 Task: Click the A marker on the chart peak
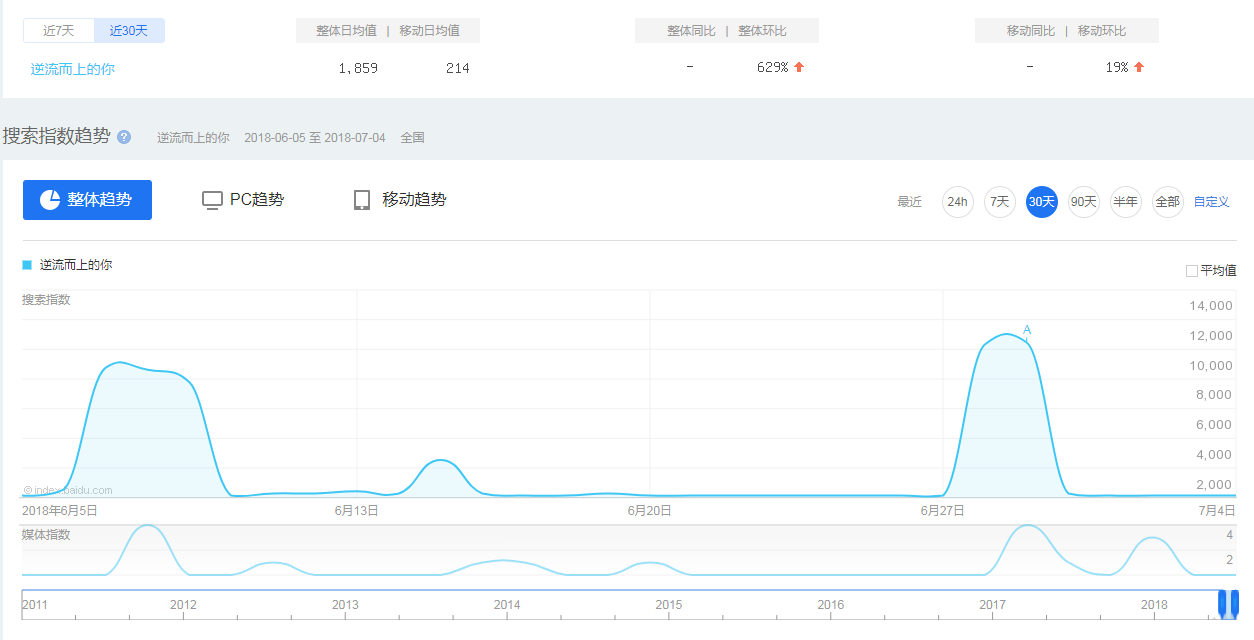pyautogui.click(x=1027, y=330)
